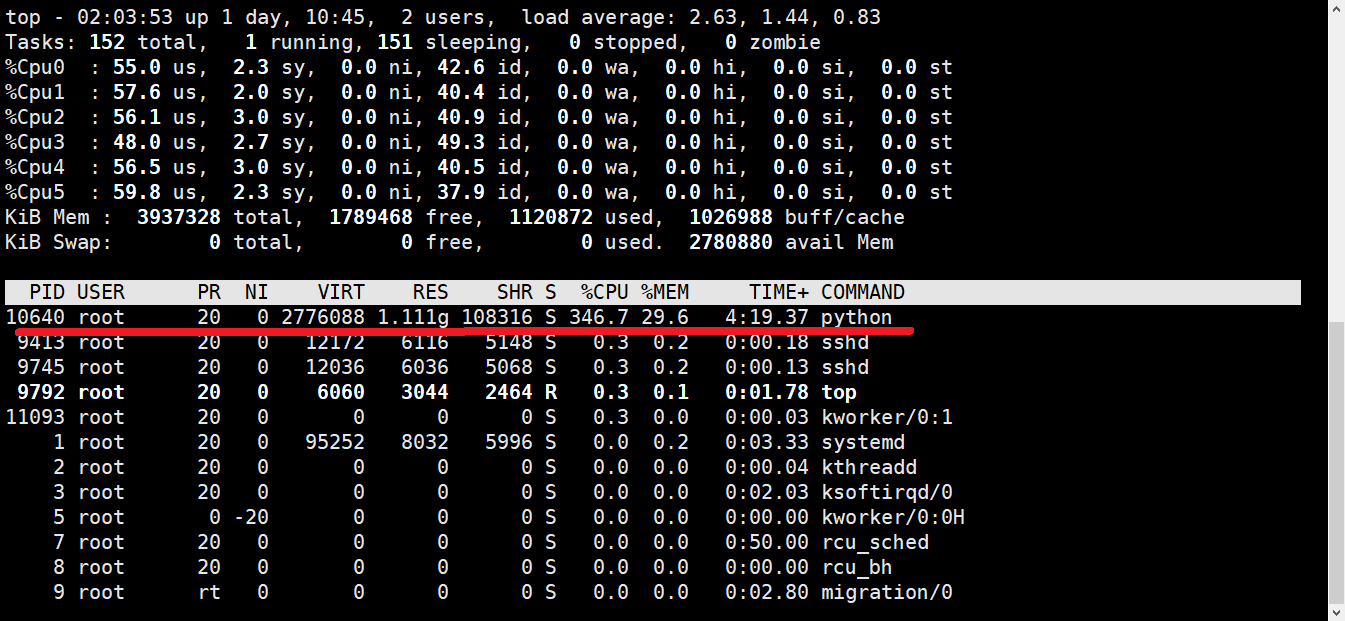Click the 0:50.00 time value
This screenshot has width=1345, height=621.
(767, 542)
